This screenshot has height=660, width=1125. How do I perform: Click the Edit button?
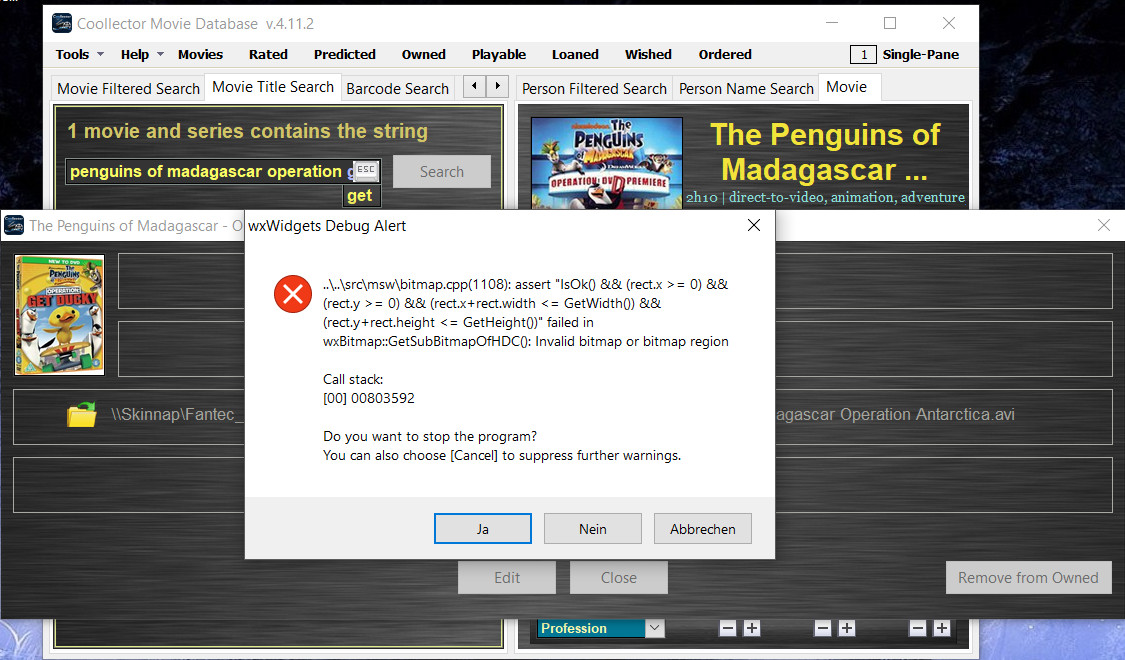(x=507, y=578)
